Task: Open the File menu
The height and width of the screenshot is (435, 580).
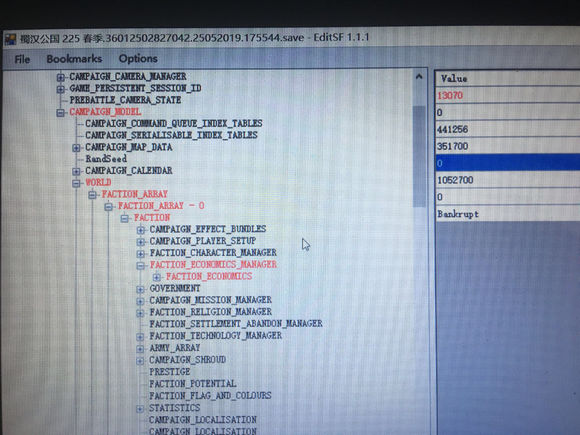Action: coord(22,59)
